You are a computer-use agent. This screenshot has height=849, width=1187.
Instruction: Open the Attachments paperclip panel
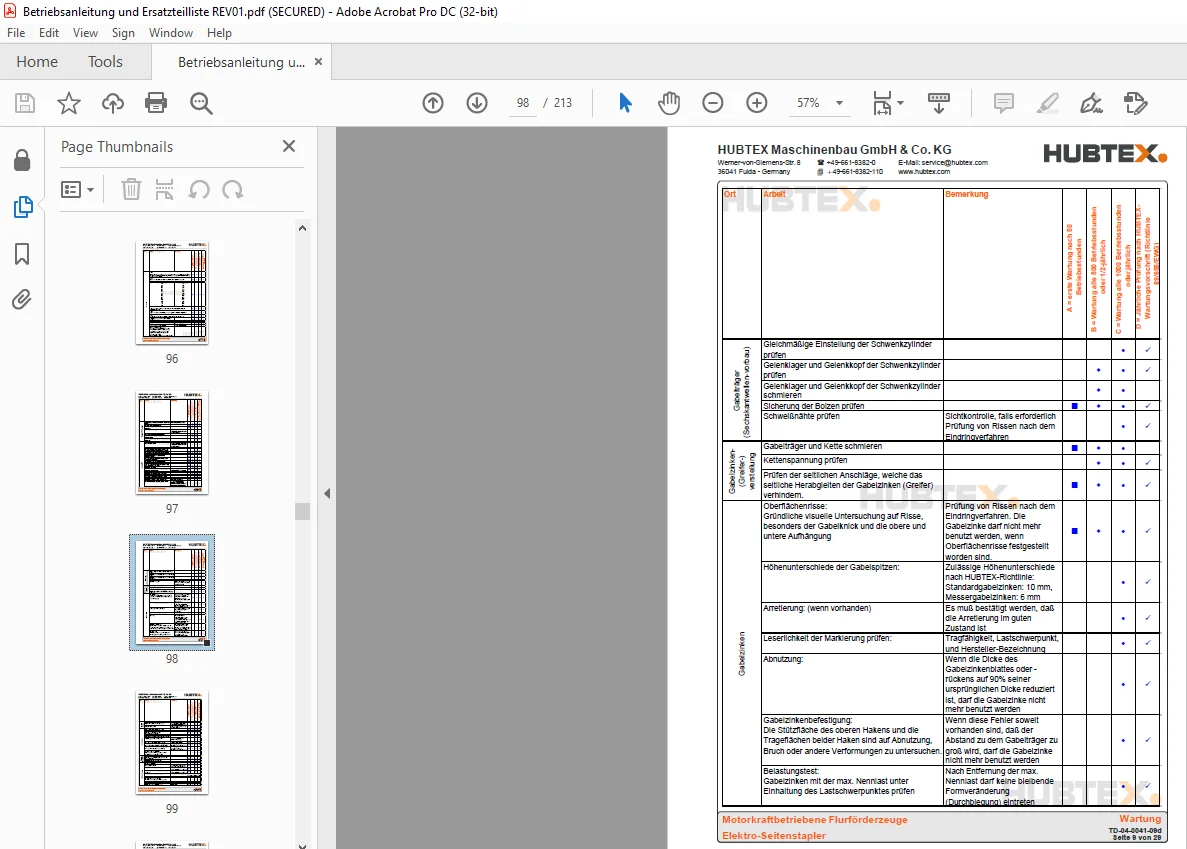[x=22, y=300]
